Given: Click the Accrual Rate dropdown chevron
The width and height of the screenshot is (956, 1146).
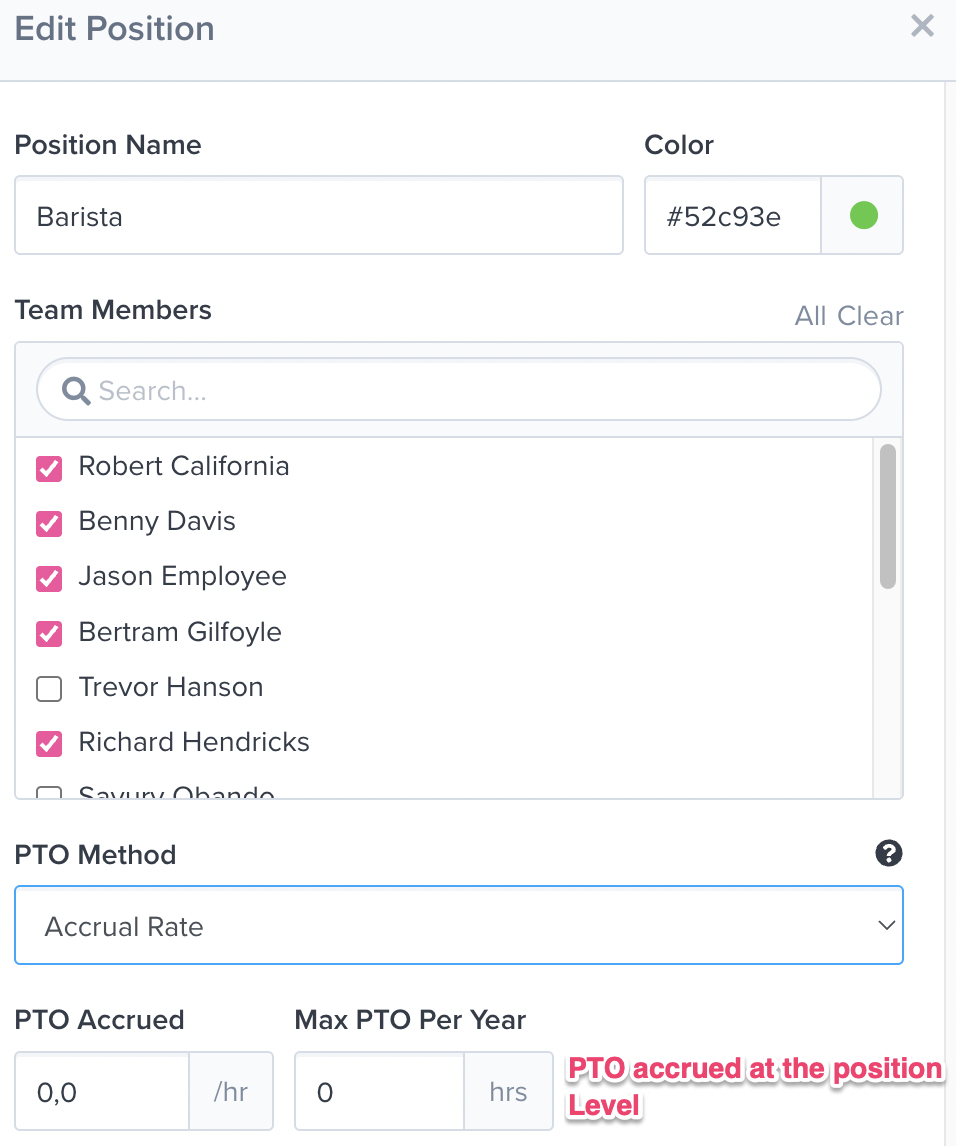Looking at the screenshot, I should 886,926.
